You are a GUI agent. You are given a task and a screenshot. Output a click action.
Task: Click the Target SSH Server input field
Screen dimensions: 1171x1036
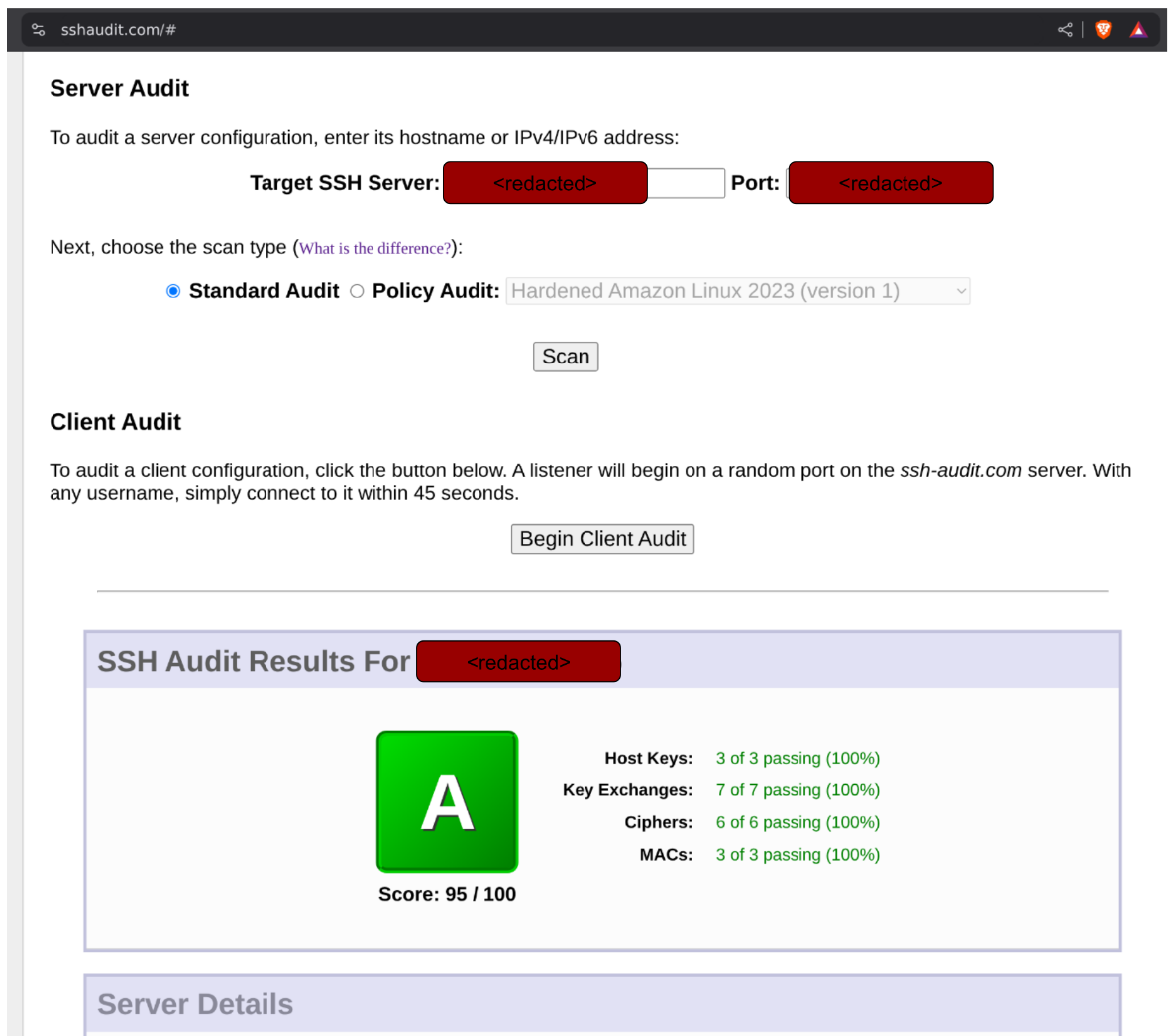click(x=584, y=183)
